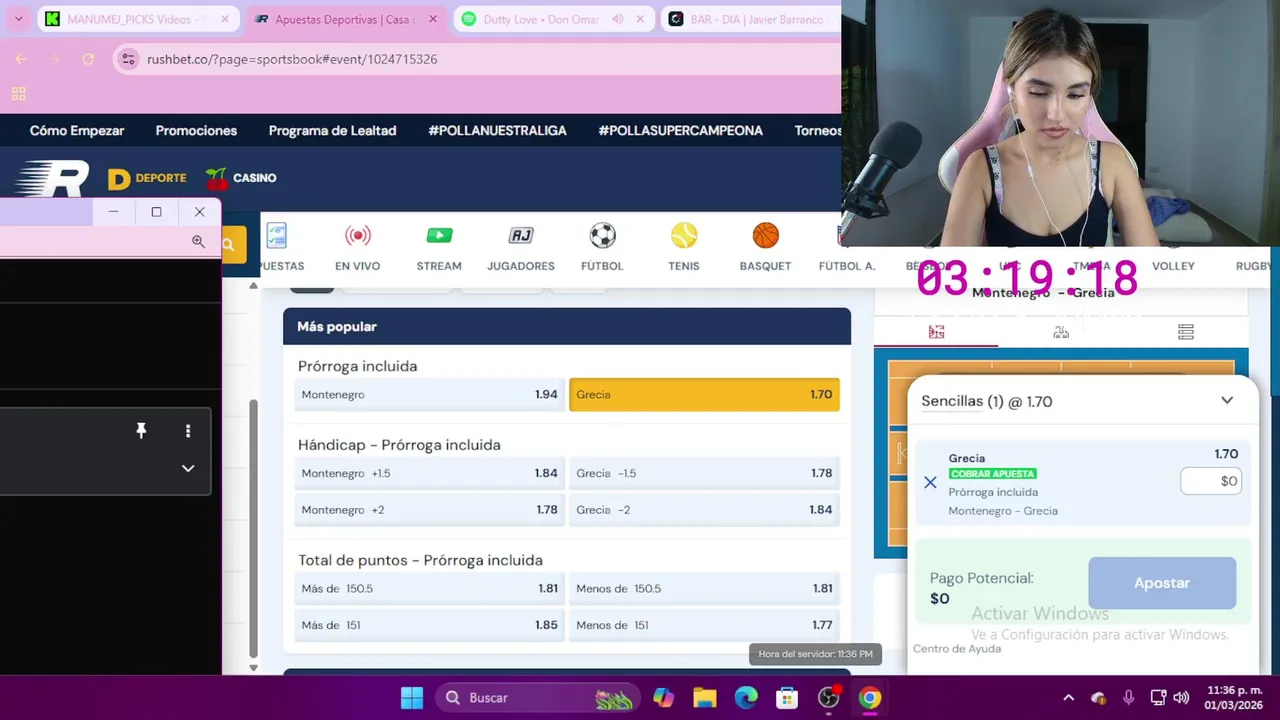Screen dimensions: 1280x720
Task: Open the Jugadores section icon
Action: pyautogui.click(x=520, y=236)
